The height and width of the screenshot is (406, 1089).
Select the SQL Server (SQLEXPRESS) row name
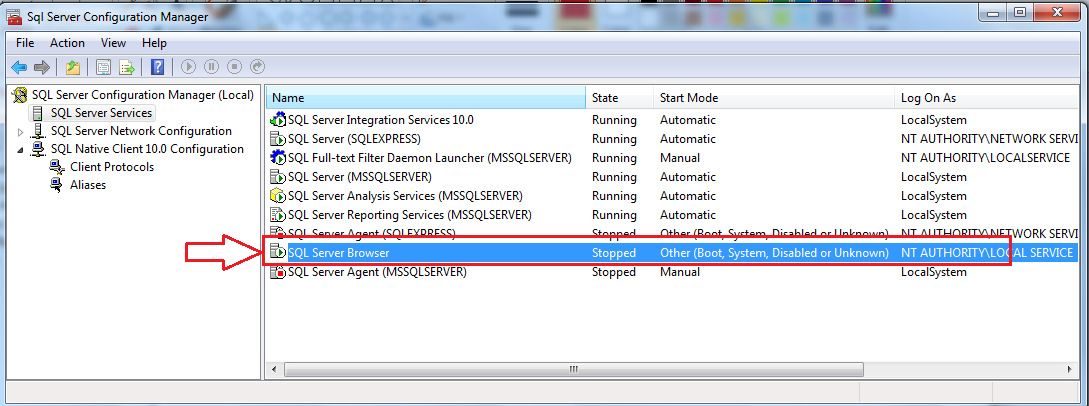coord(354,139)
